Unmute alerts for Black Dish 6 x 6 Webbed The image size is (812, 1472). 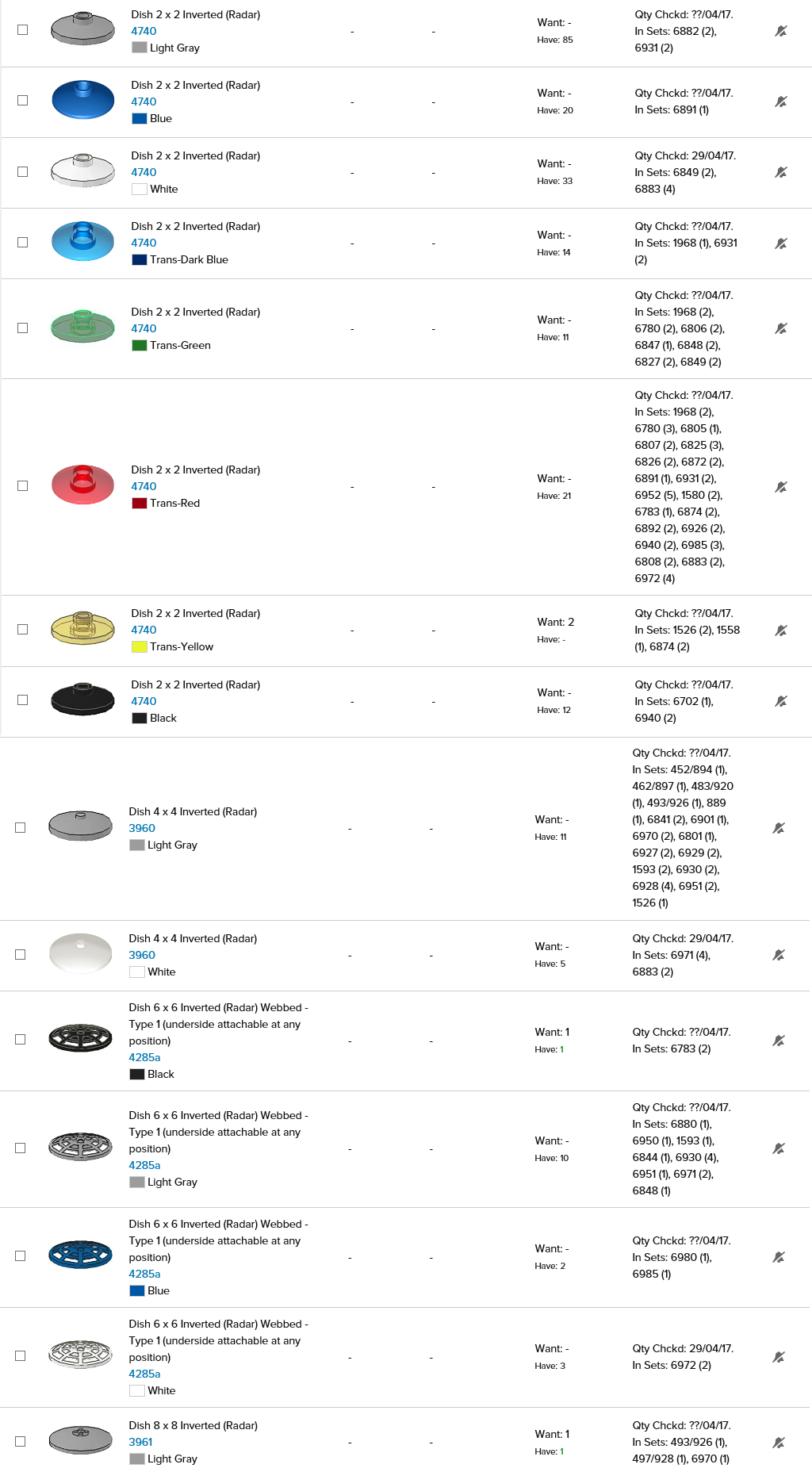pos(779,1041)
